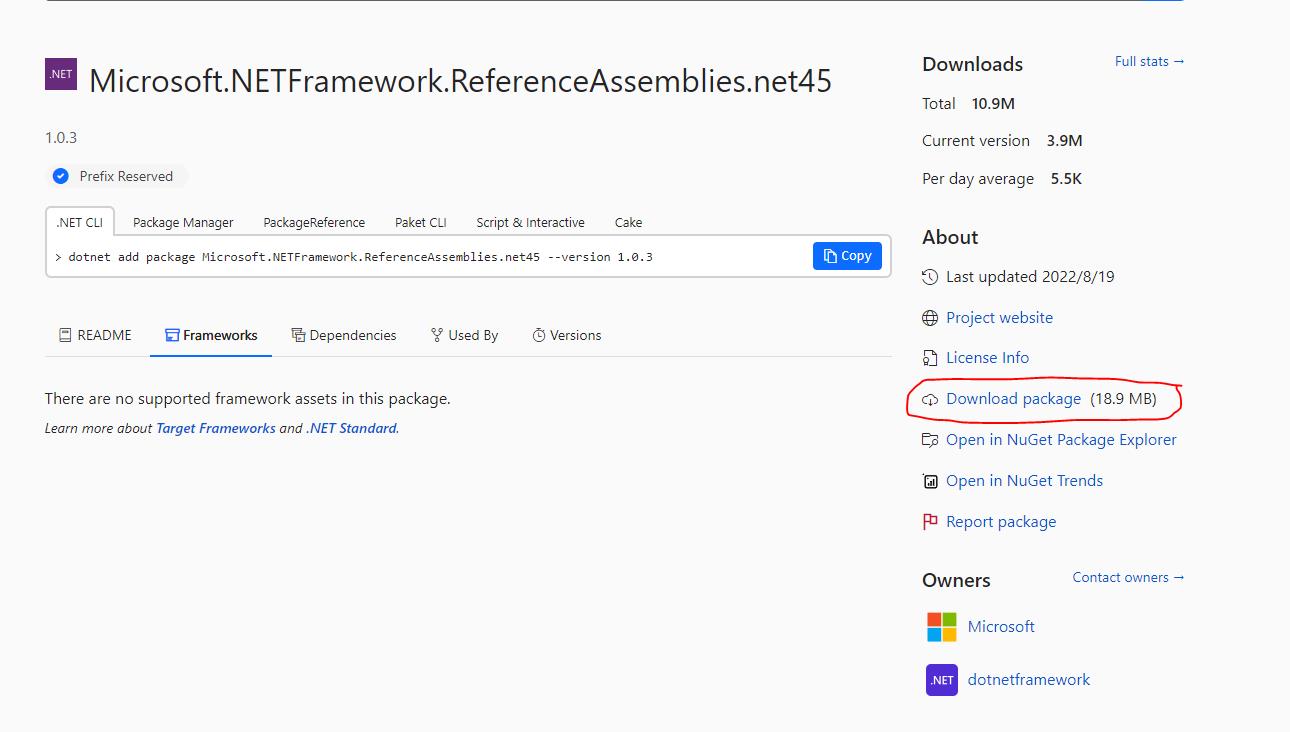Click the .NET package logo icon
The height and width of the screenshot is (732, 1290).
tap(60, 74)
